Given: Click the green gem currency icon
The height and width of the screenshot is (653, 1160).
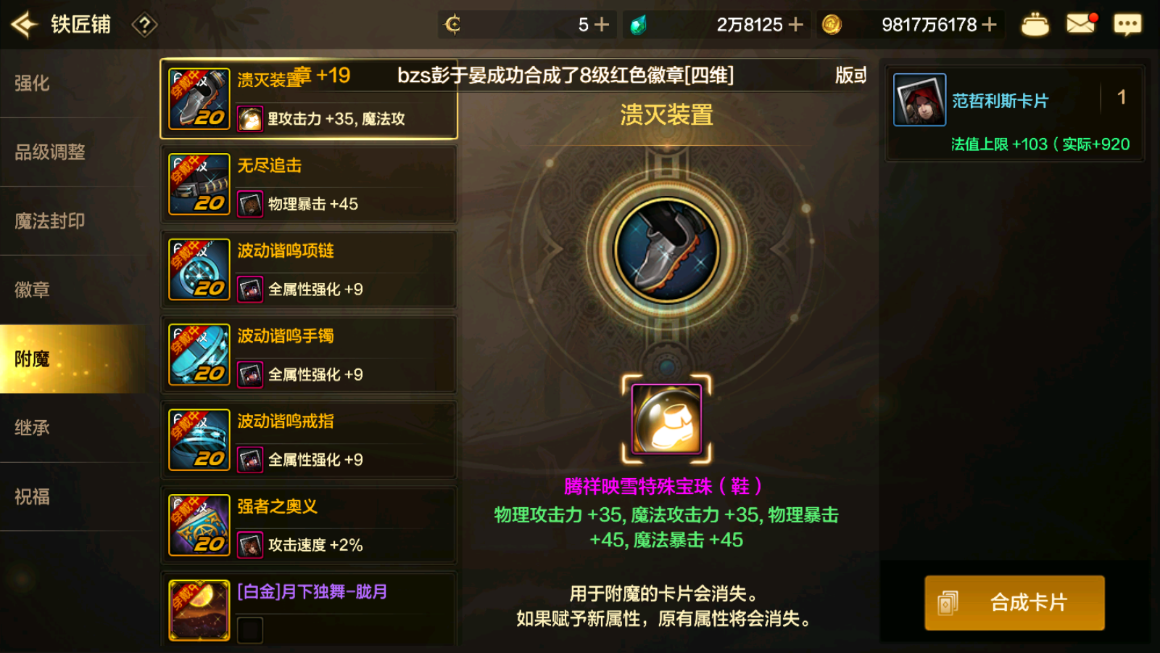Looking at the screenshot, I should [638, 25].
